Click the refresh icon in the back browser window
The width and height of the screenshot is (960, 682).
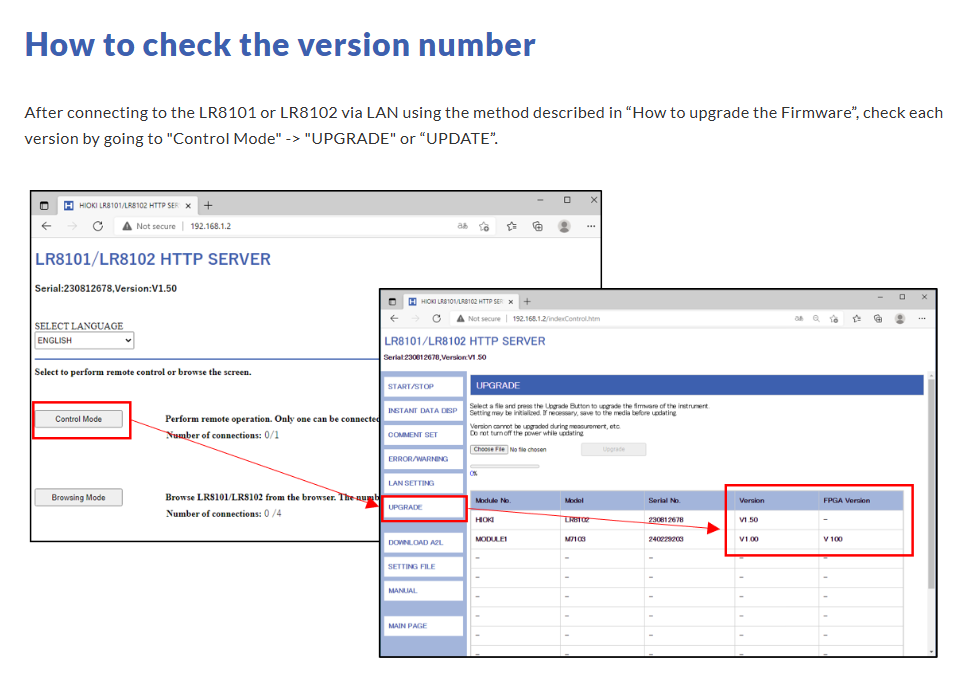click(x=98, y=226)
